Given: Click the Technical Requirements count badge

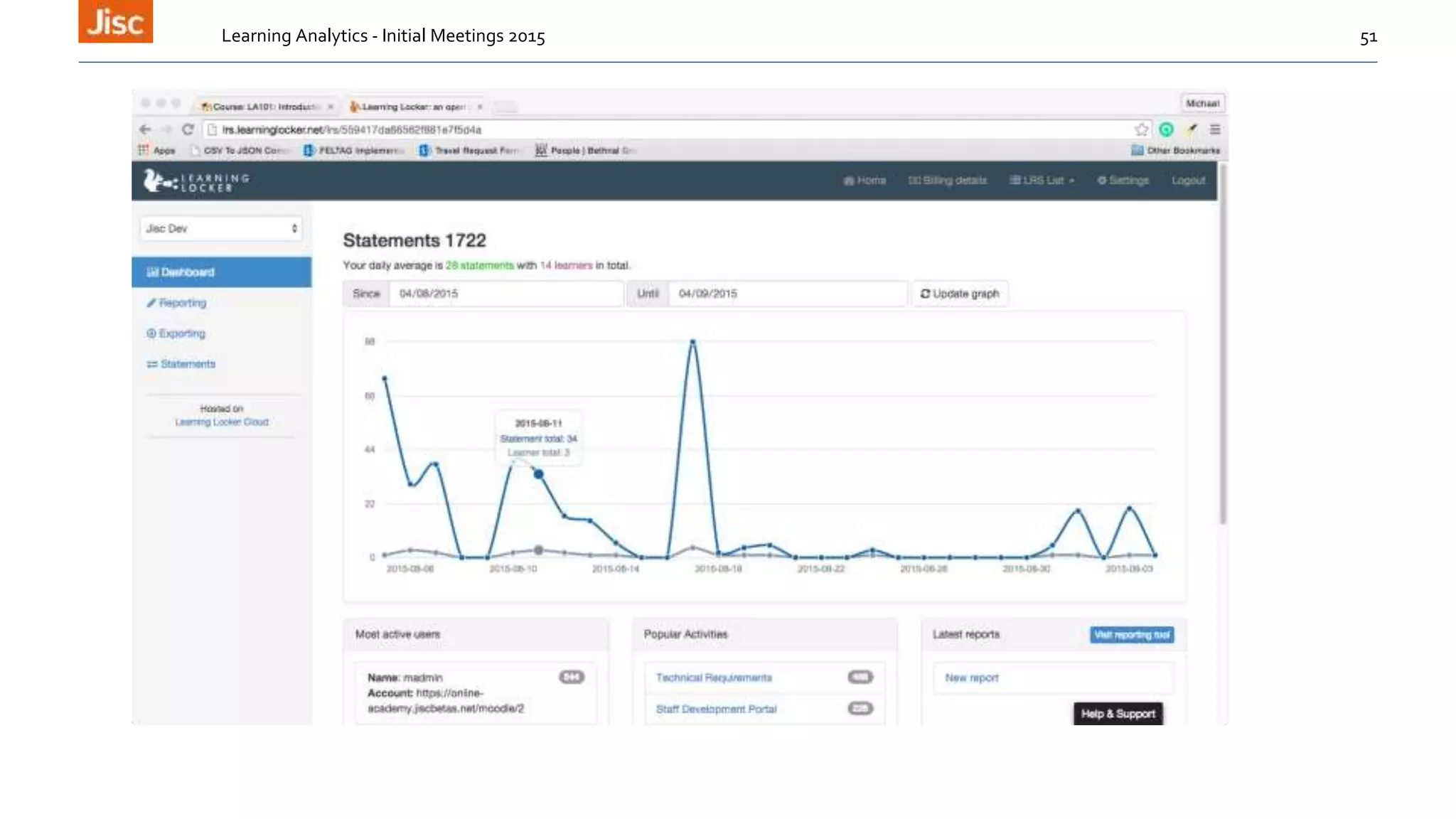Looking at the screenshot, I should pos(860,677).
